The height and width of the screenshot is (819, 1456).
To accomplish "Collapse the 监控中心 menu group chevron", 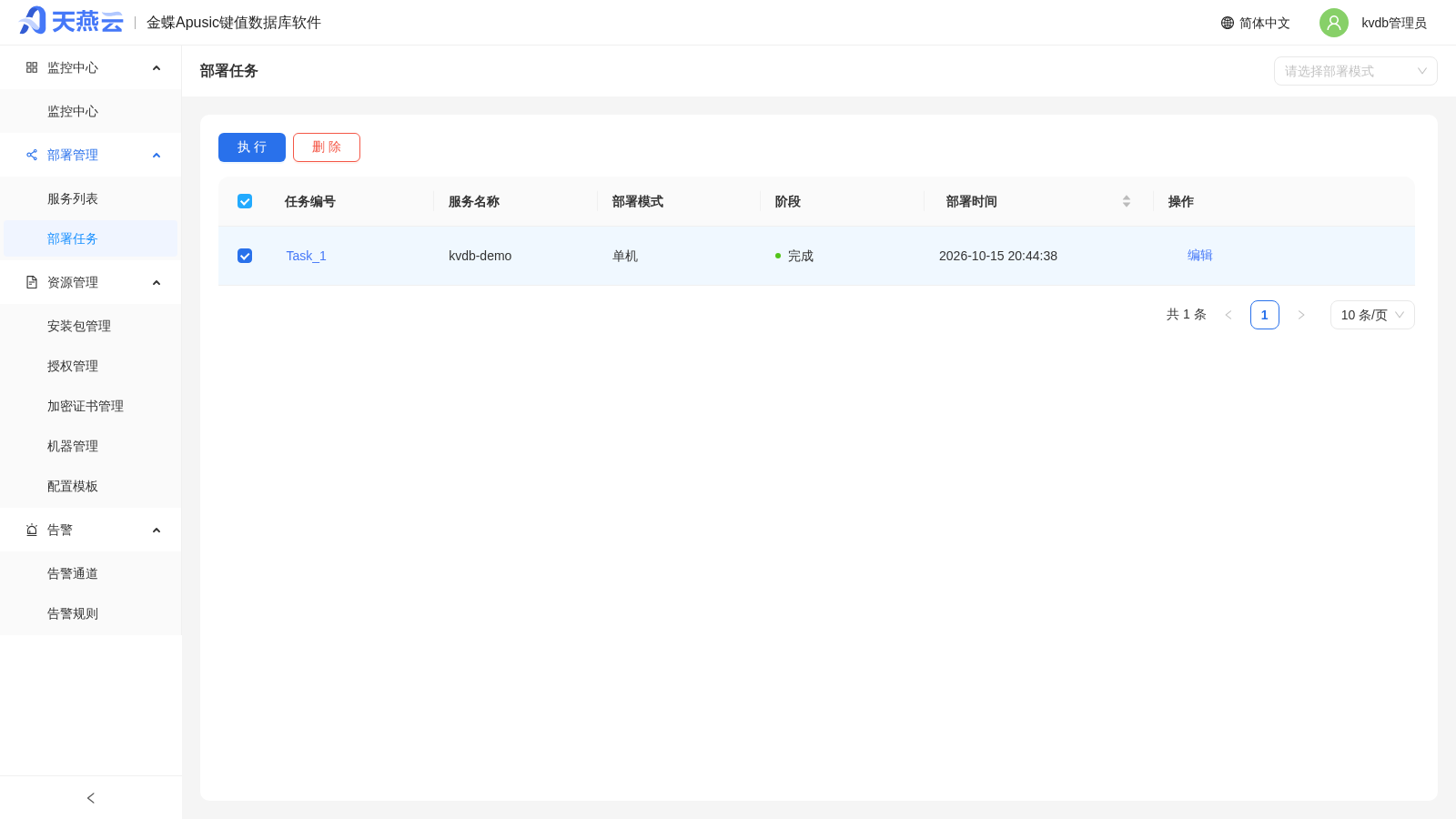I will click(x=157, y=68).
